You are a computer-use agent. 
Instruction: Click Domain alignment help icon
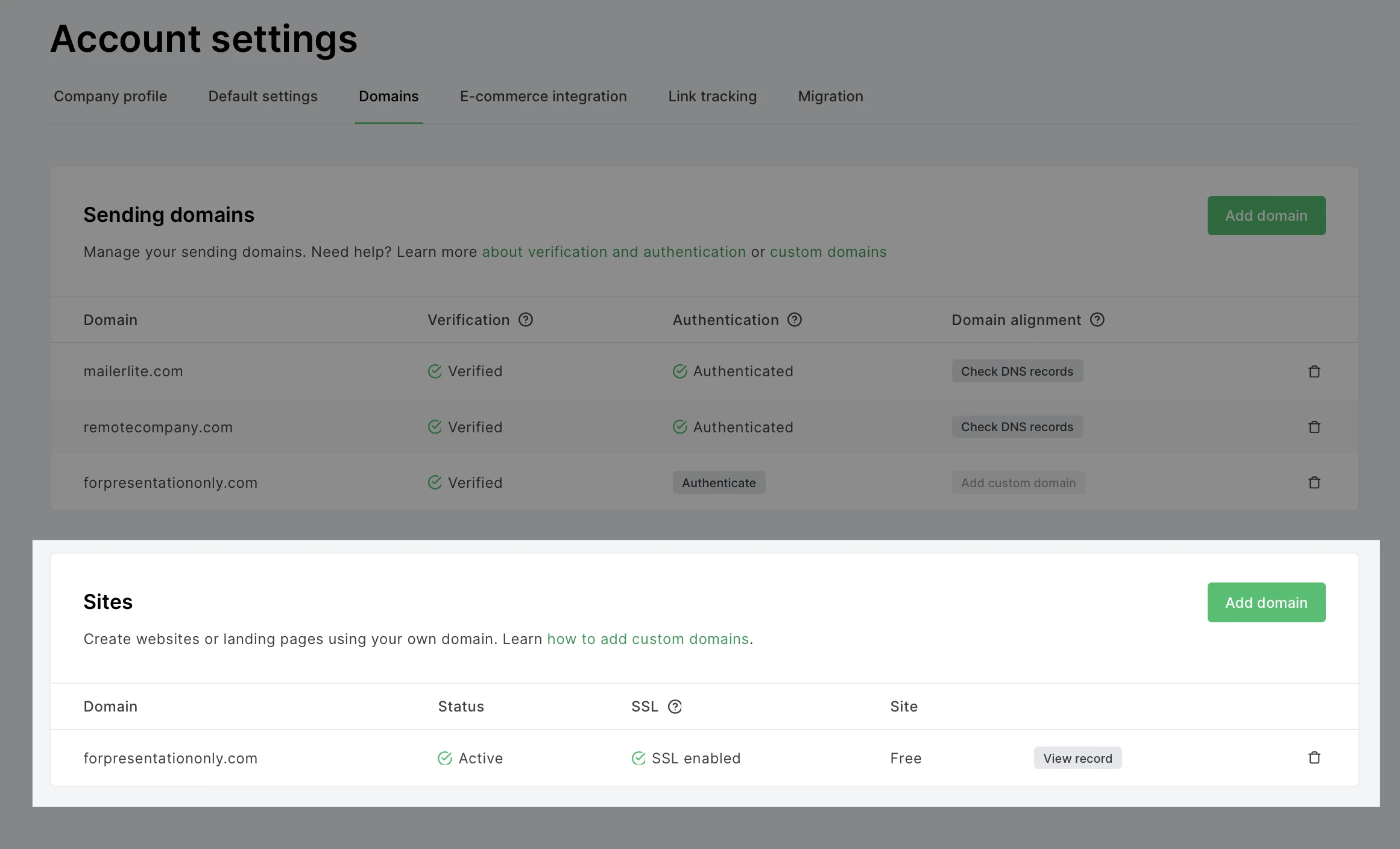coord(1097,320)
